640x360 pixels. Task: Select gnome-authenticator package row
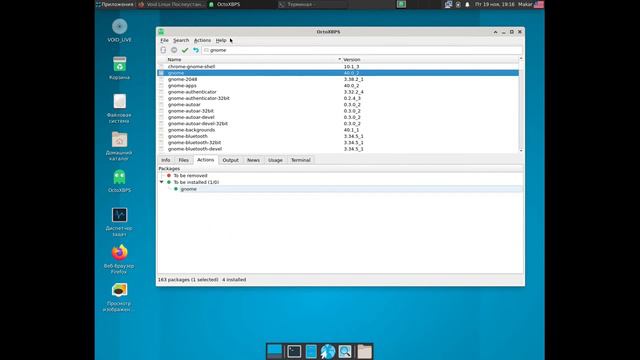coord(338,92)
